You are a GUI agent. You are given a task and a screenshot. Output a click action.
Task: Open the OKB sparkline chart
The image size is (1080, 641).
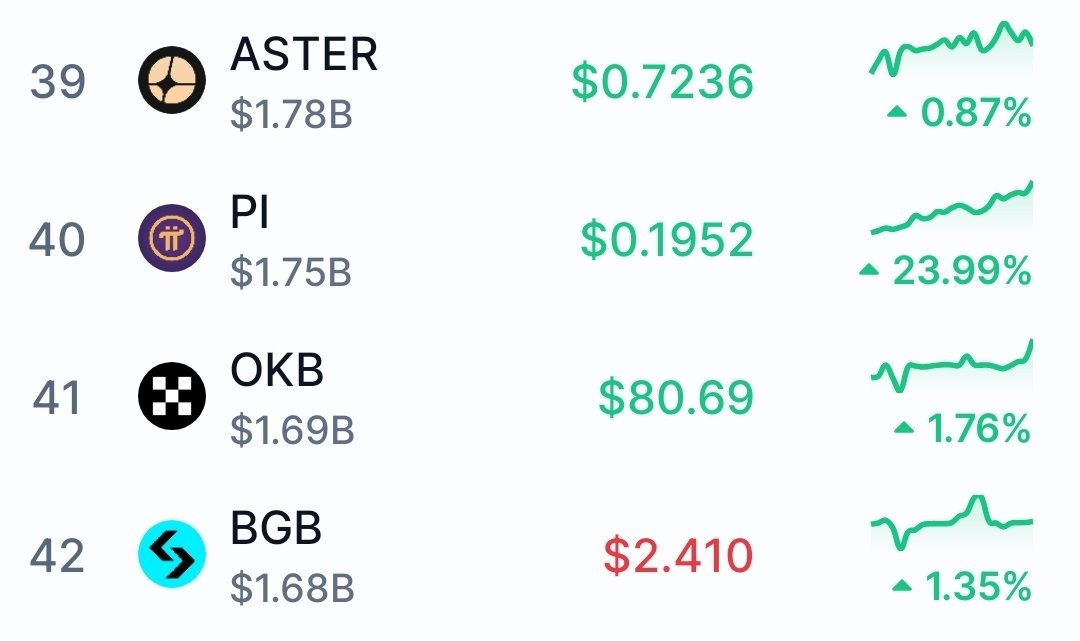[x=951, y=367]
